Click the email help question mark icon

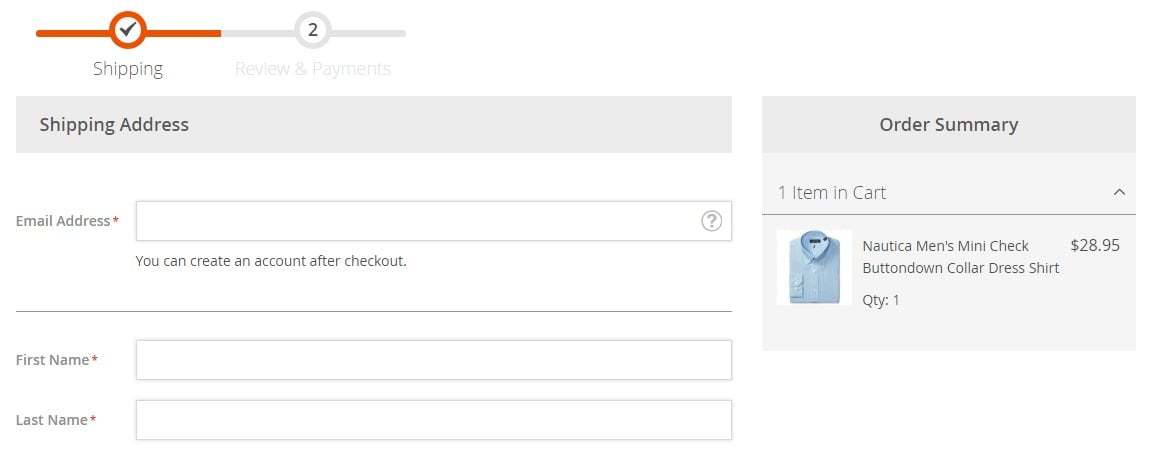[x=711, y=220]
